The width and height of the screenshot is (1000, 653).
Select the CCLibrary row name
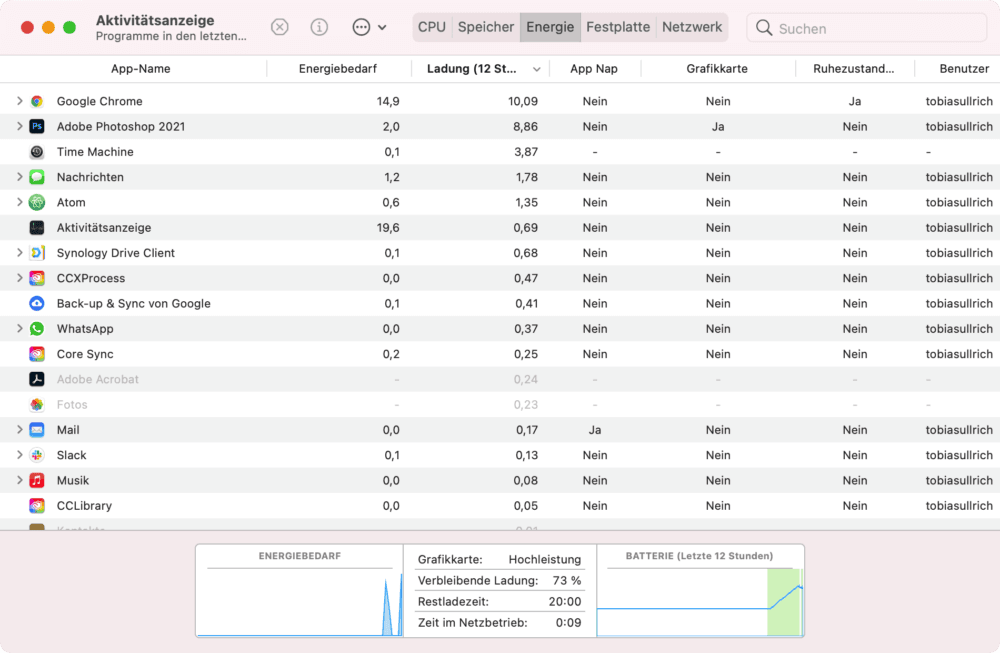click(84, 506)
